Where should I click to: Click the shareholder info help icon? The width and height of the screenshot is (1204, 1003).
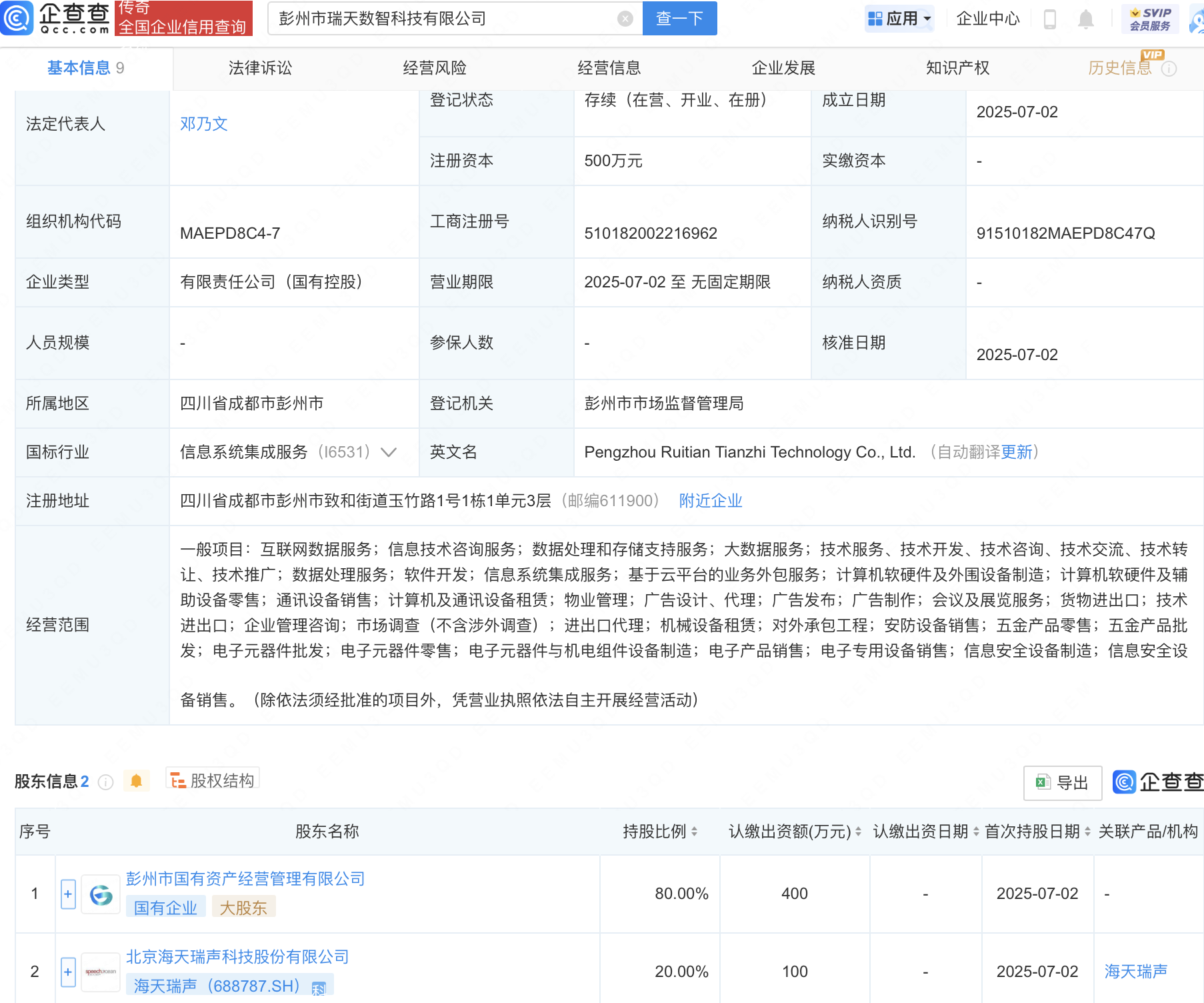tap(106, 782)
